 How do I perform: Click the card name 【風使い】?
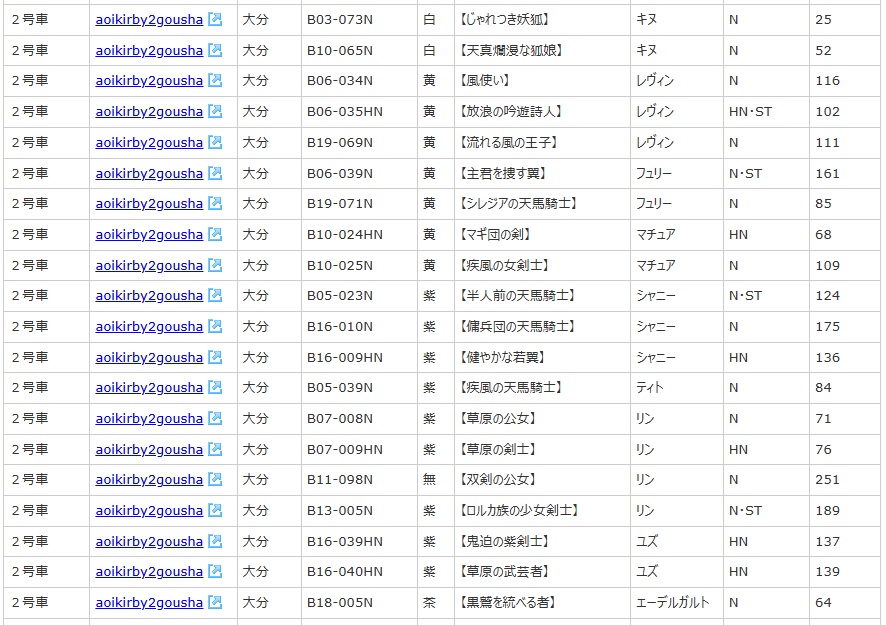point(485,81)
